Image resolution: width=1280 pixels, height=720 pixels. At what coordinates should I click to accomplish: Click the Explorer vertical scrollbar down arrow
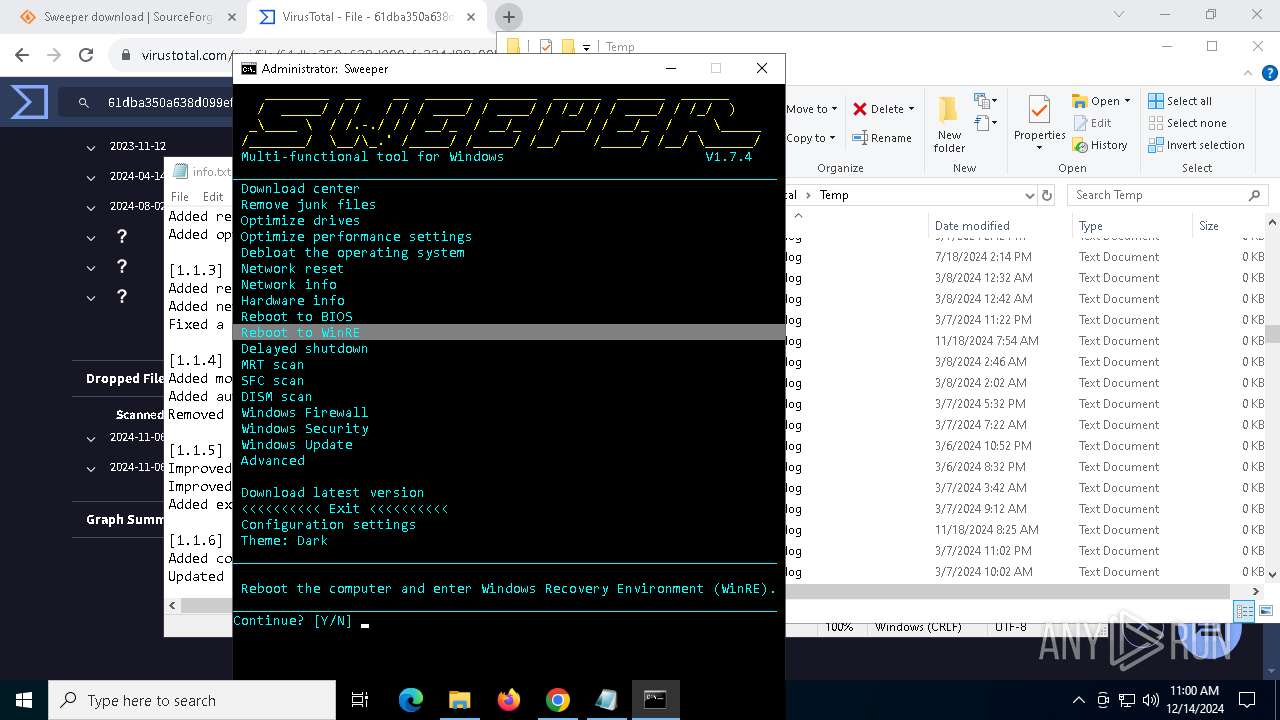(x=1272, y=574)
